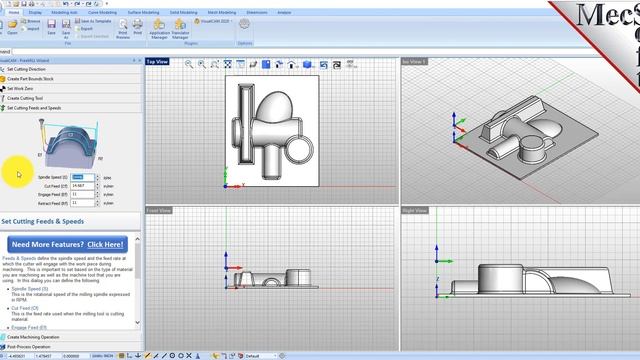Click the Need More Features Click Here banner
Viewport: 640px width, 360px height.
pos(67,244)
